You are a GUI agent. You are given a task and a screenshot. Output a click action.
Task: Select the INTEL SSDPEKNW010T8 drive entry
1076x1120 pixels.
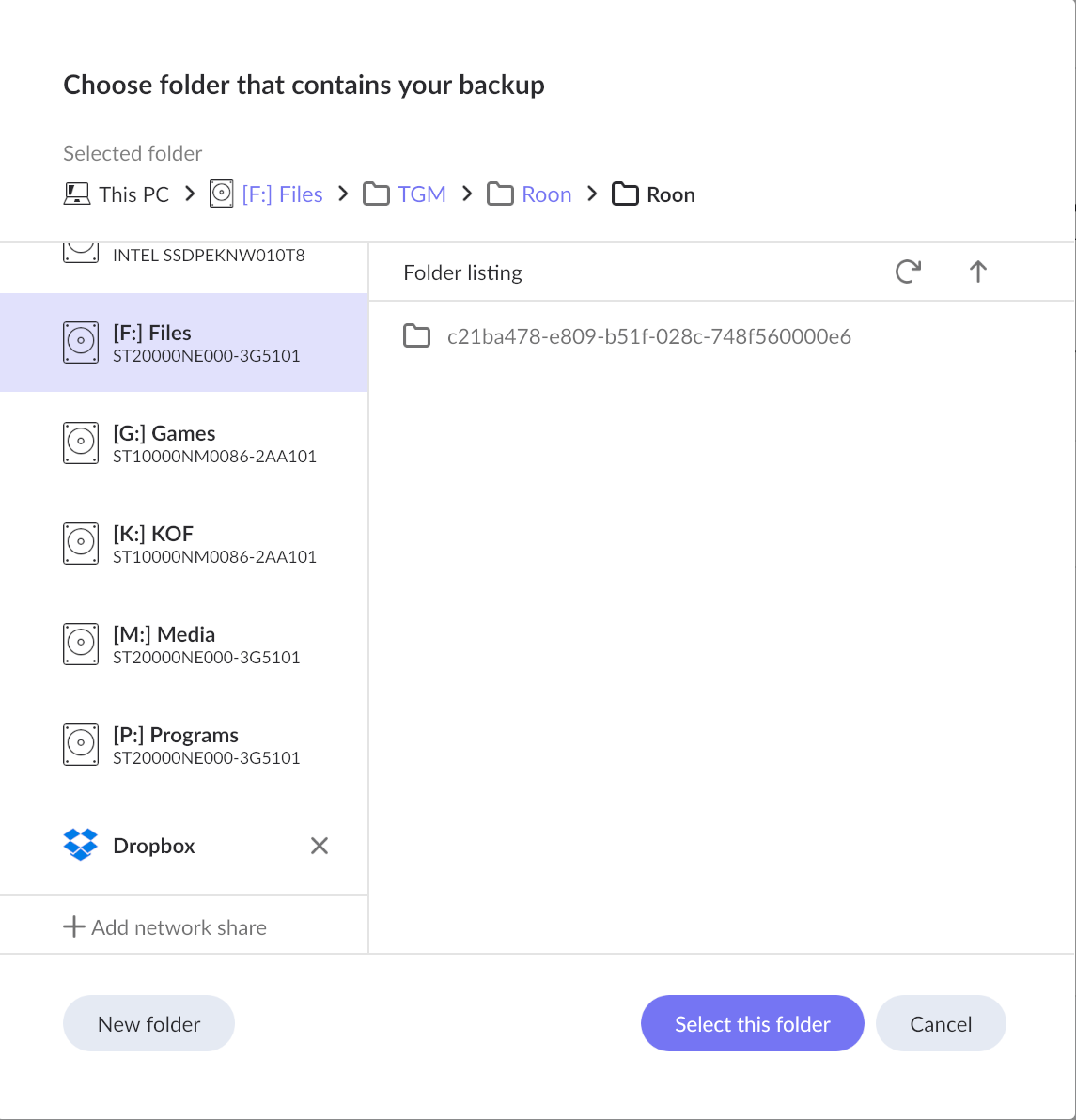[x=208, y=255]
